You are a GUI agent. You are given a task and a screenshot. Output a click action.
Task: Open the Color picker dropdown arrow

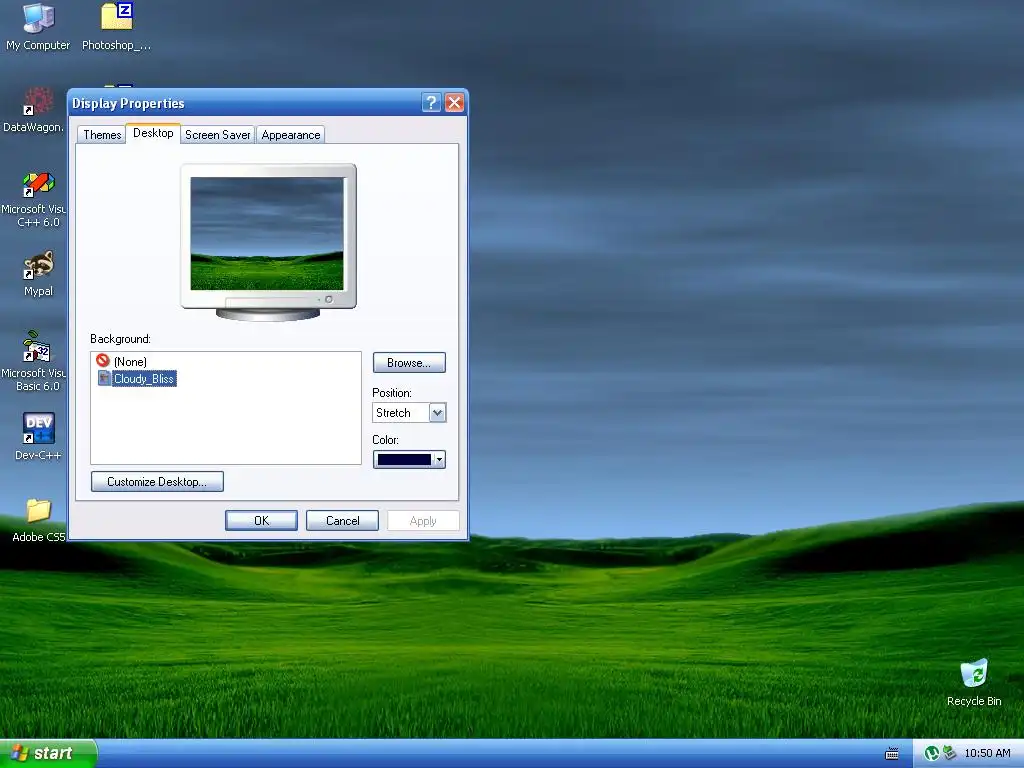pos(440,460)
